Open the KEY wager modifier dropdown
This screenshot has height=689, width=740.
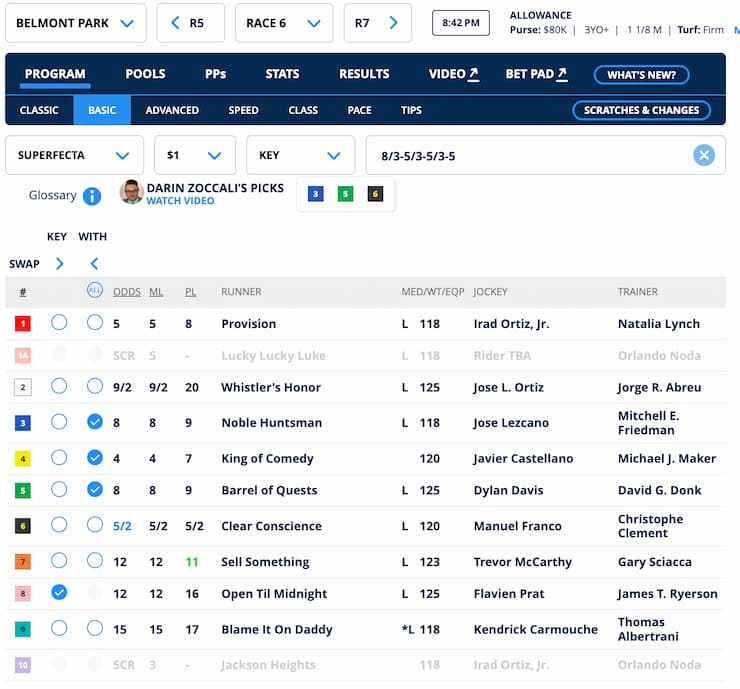tap(300, 155)
